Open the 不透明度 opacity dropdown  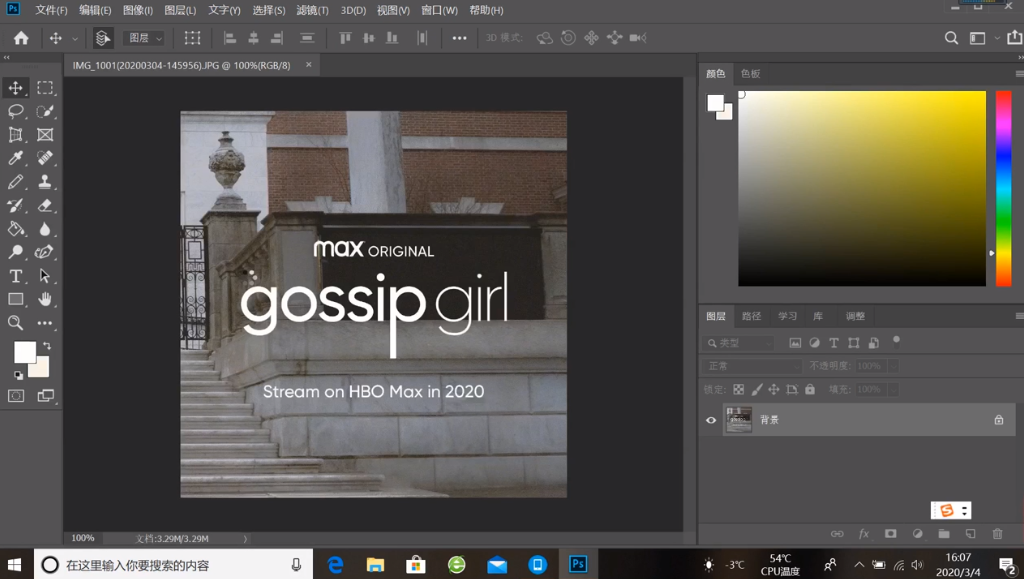893,366
